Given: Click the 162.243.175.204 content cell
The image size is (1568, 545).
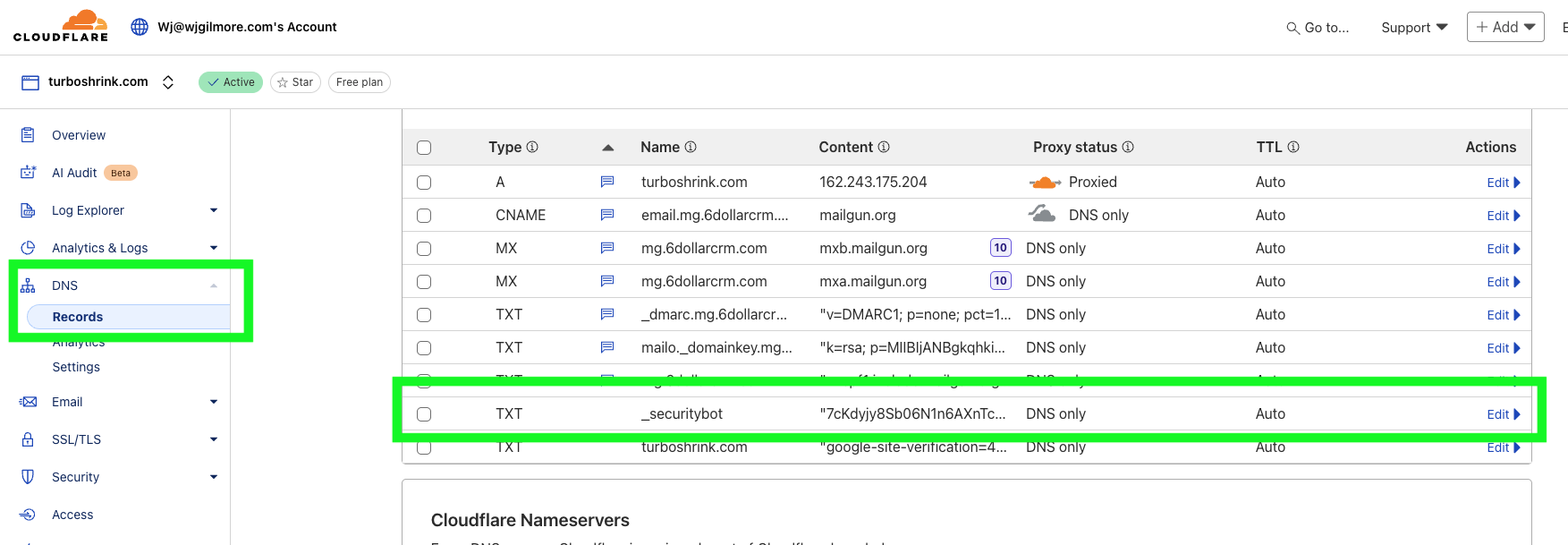Looking at the screenshot, I should tap(873, 182).
